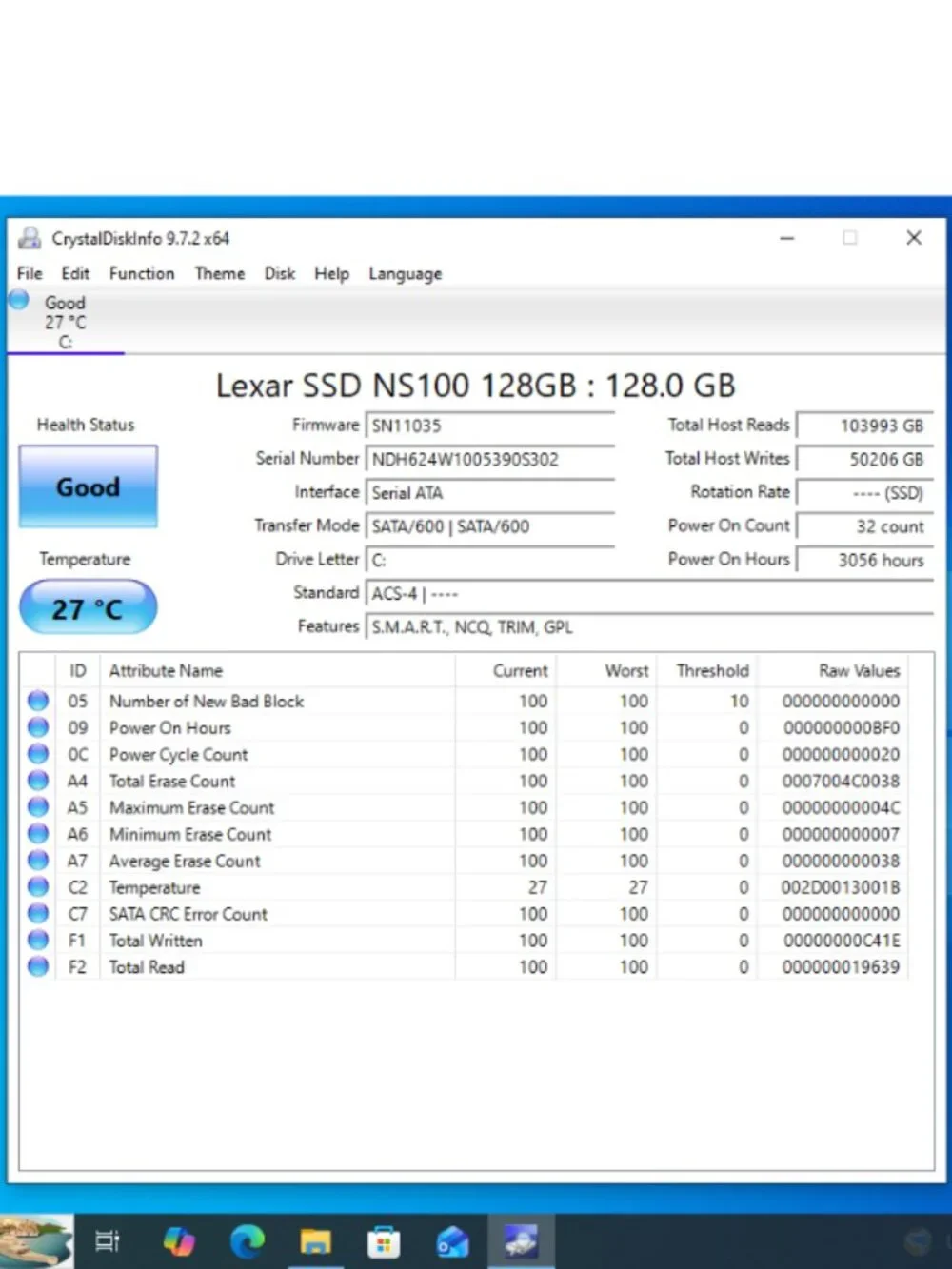Viewport: 952px width, 1269px height.
Task: Click status orb for Power Cycle Count
Action: coord(38,754)
